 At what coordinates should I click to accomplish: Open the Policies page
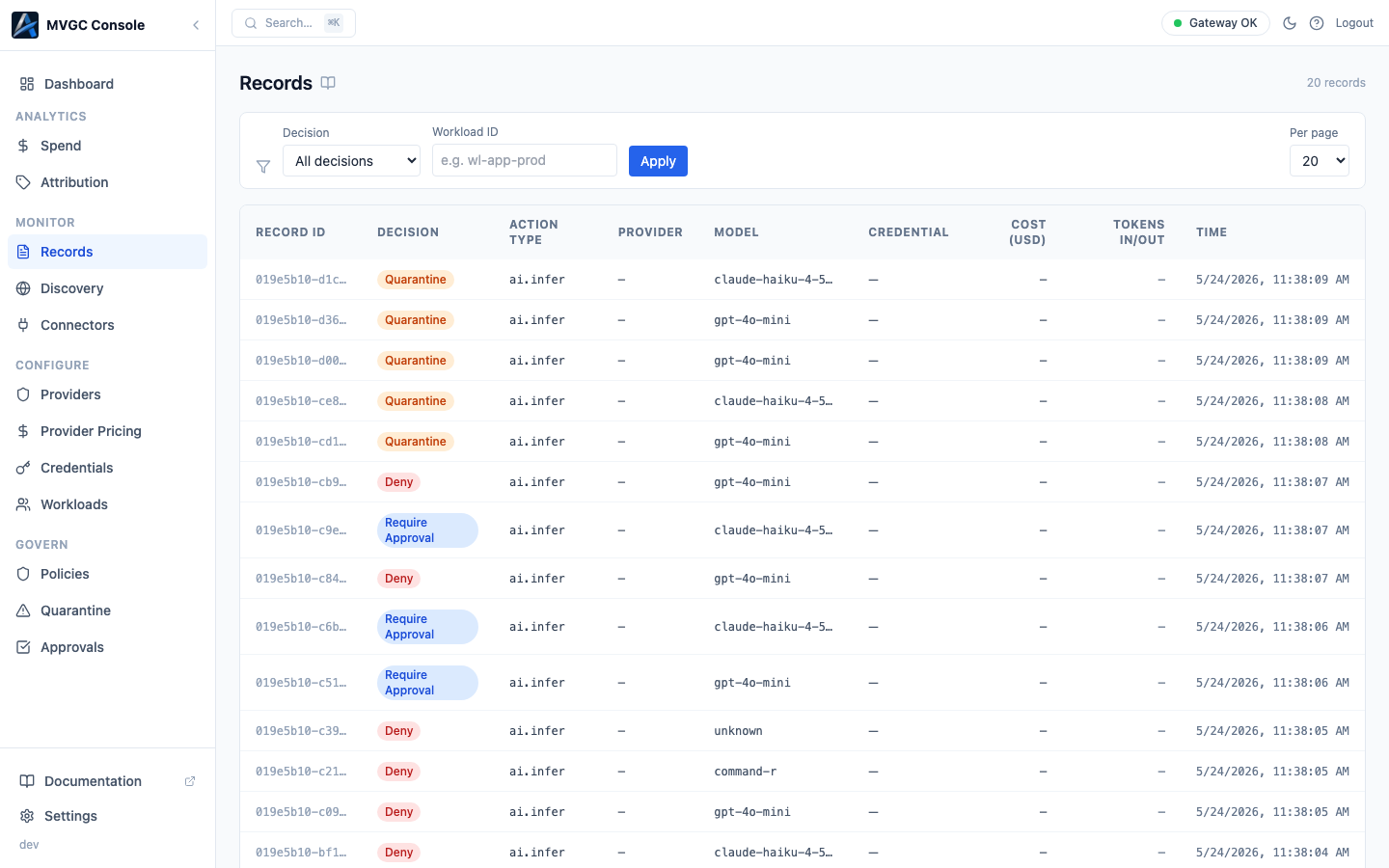click(x=107, y=574)
